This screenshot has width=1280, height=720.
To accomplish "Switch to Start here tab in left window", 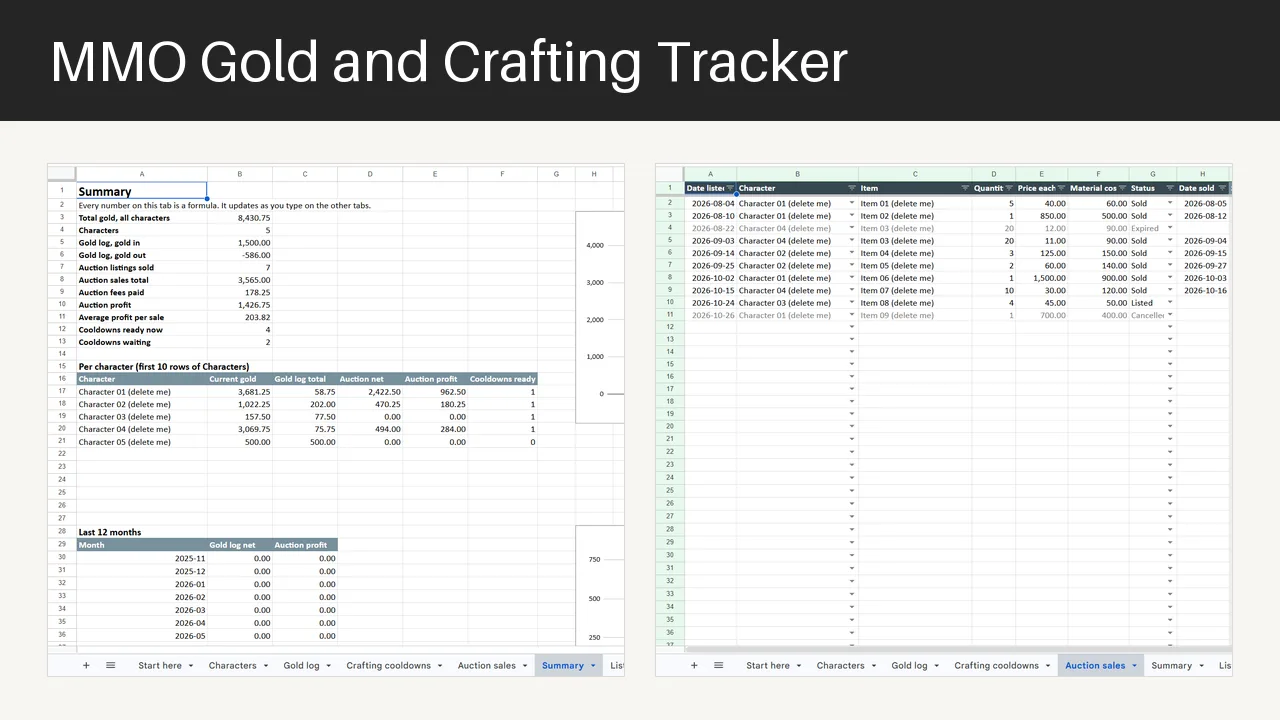I will pyautogui.click(x=160, y=666).
